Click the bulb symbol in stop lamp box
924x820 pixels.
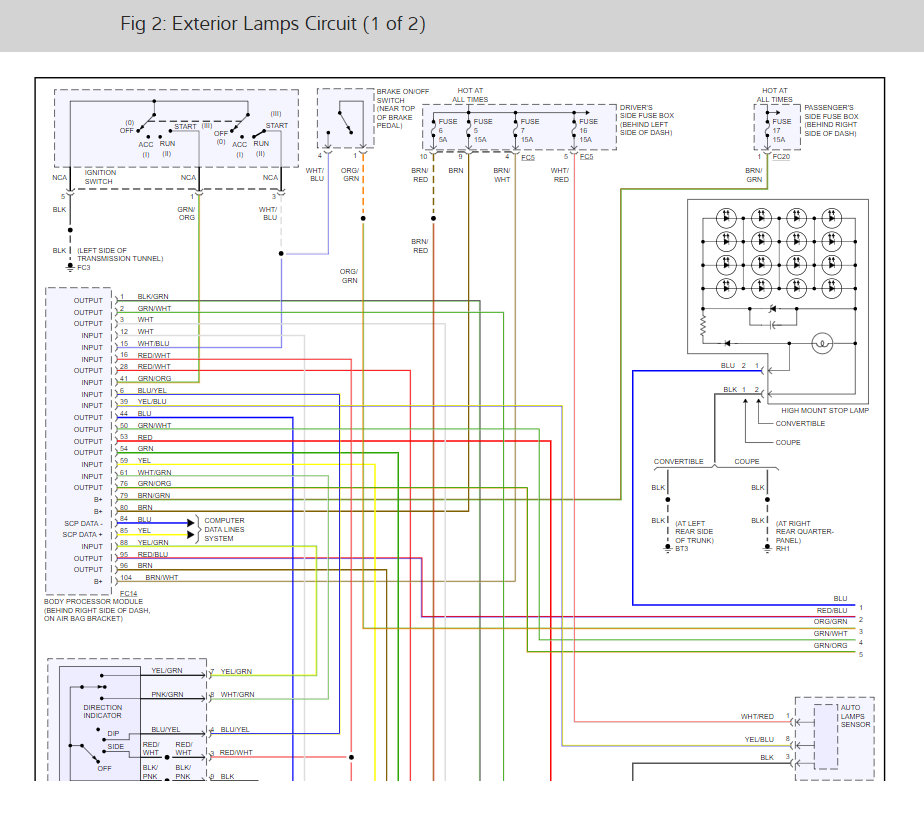click(822, 343)
